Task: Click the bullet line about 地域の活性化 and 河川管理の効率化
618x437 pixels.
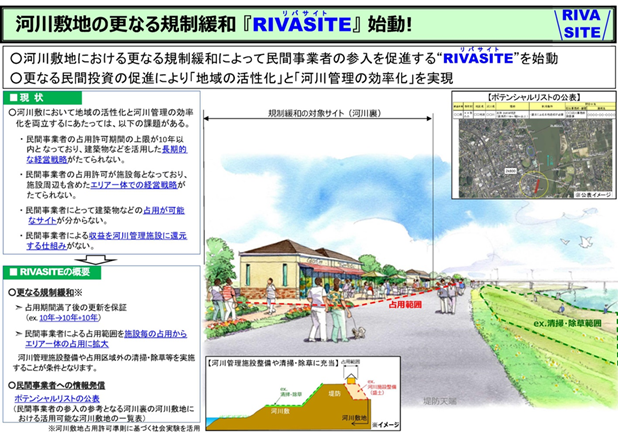Action: coord(232,78)
